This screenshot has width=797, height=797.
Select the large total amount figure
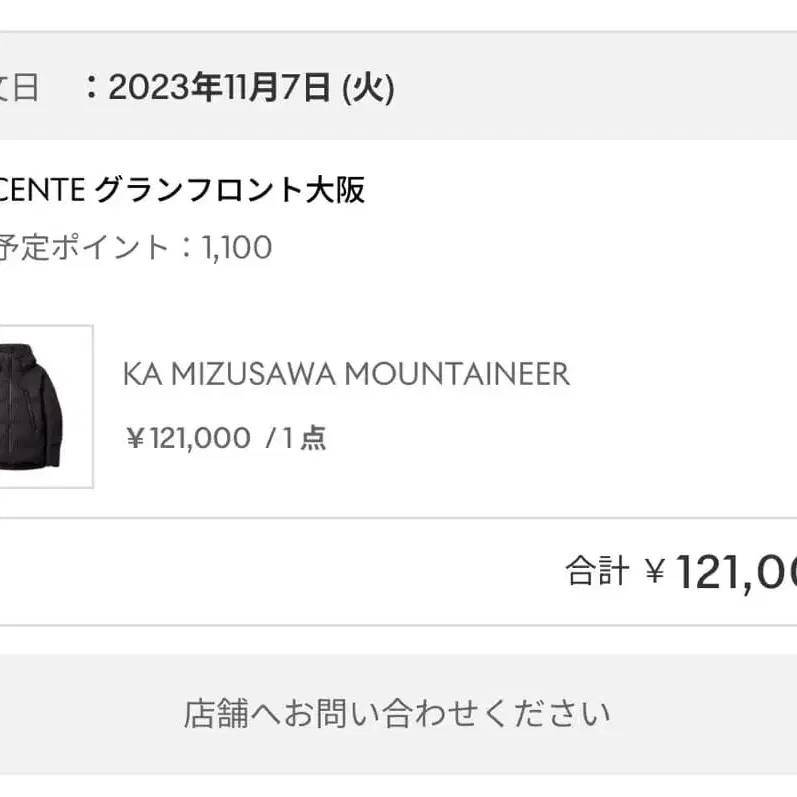coord(735,572)
